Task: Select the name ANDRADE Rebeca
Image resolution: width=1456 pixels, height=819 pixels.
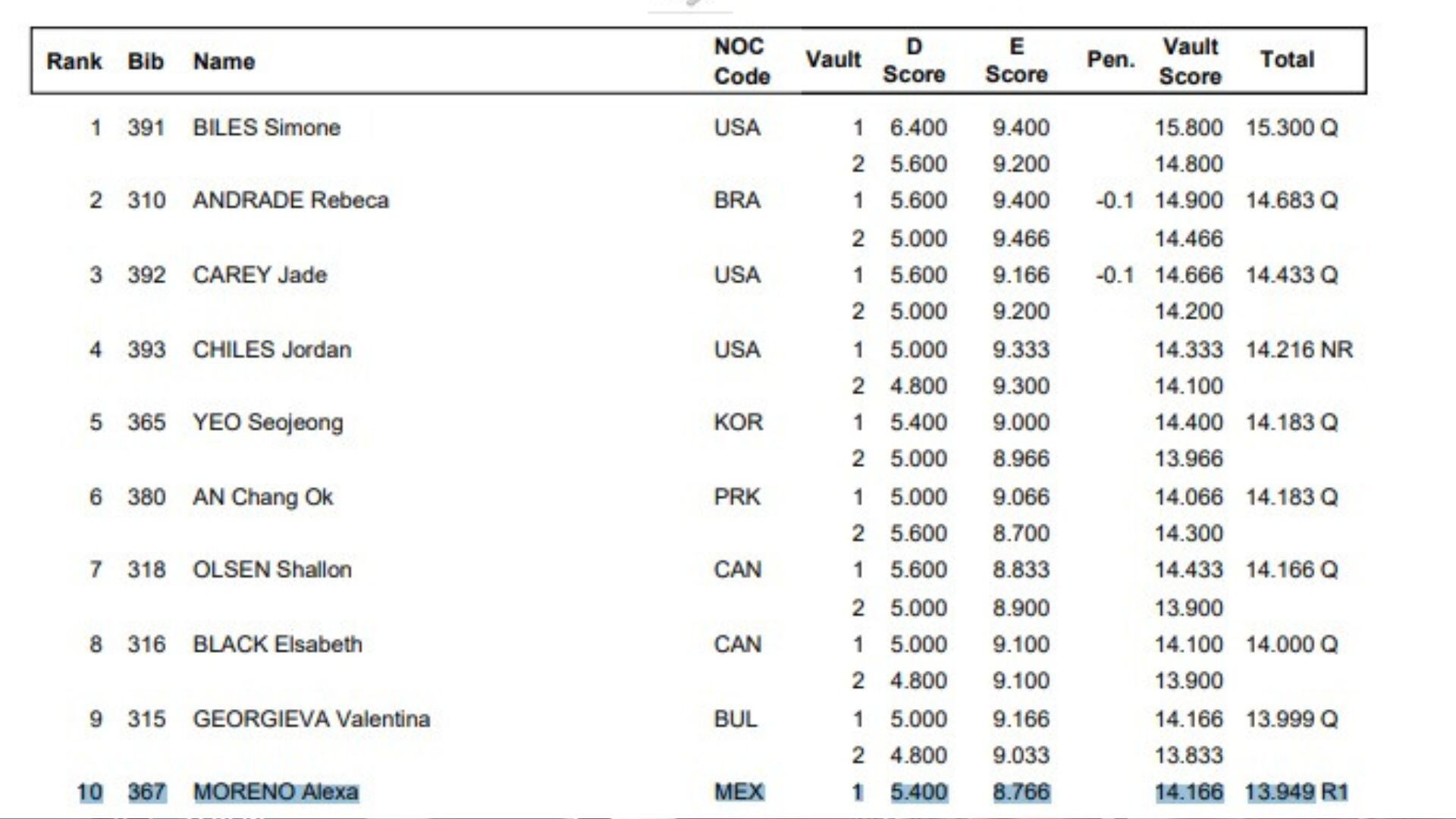Action: tap(290, 200)
